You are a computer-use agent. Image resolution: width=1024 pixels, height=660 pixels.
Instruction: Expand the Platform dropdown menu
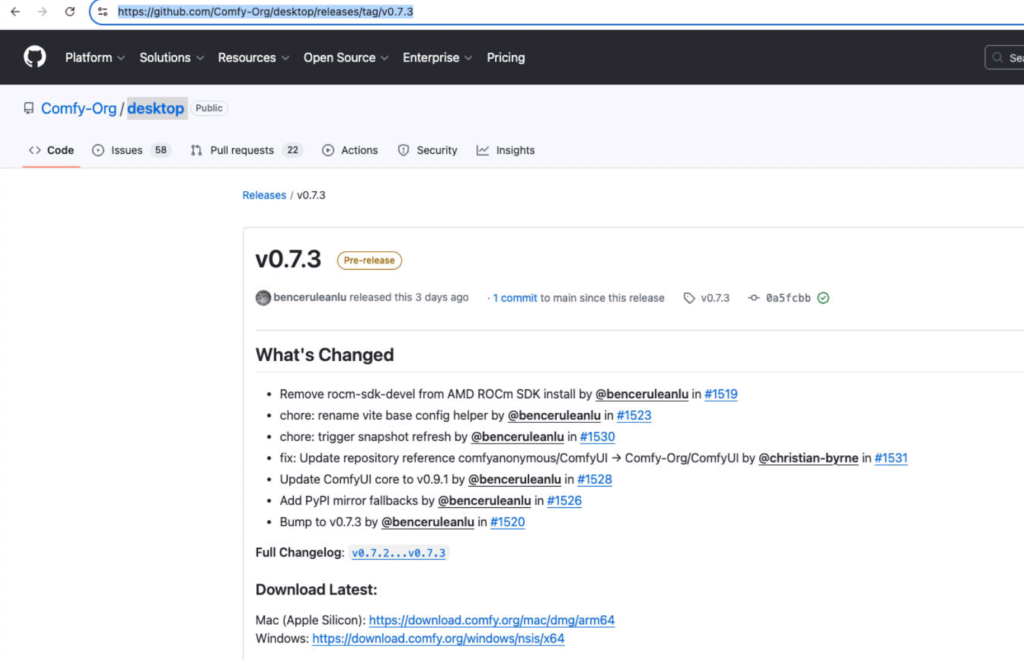click(x=95, y=58)
